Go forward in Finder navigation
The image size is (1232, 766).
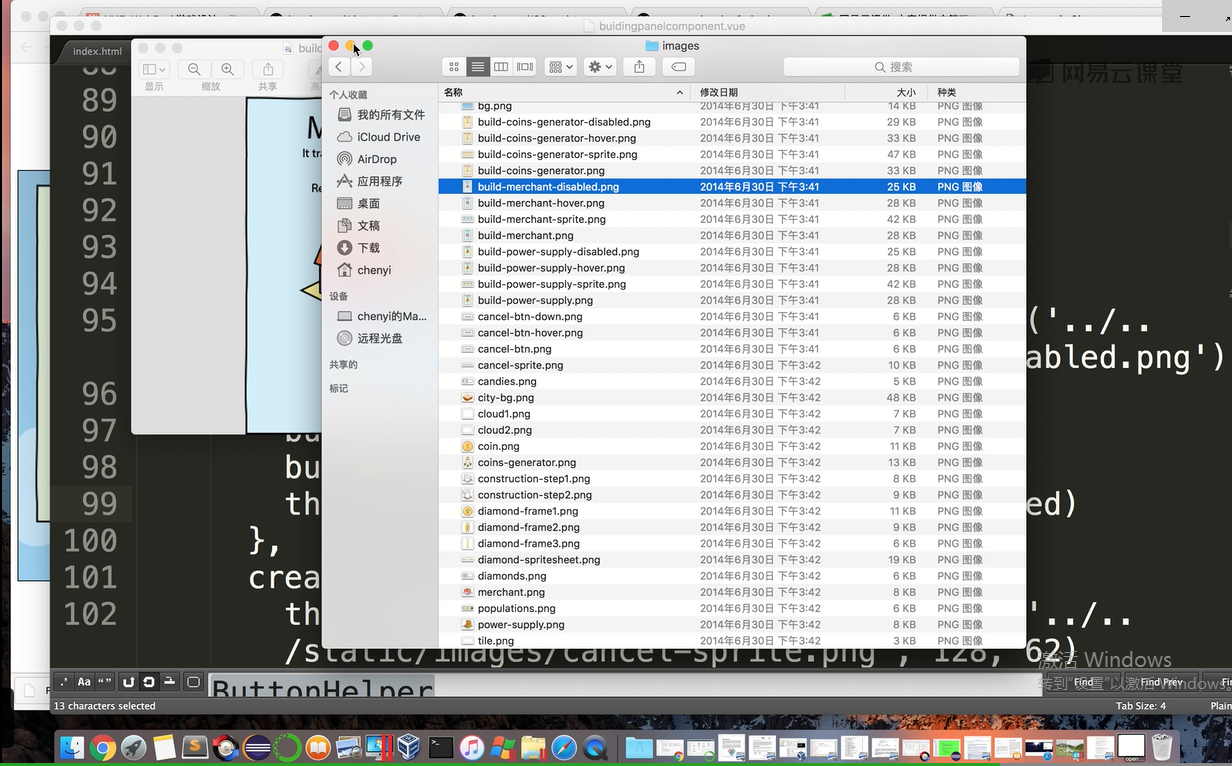pyautogui.click(x=361, y=66)
